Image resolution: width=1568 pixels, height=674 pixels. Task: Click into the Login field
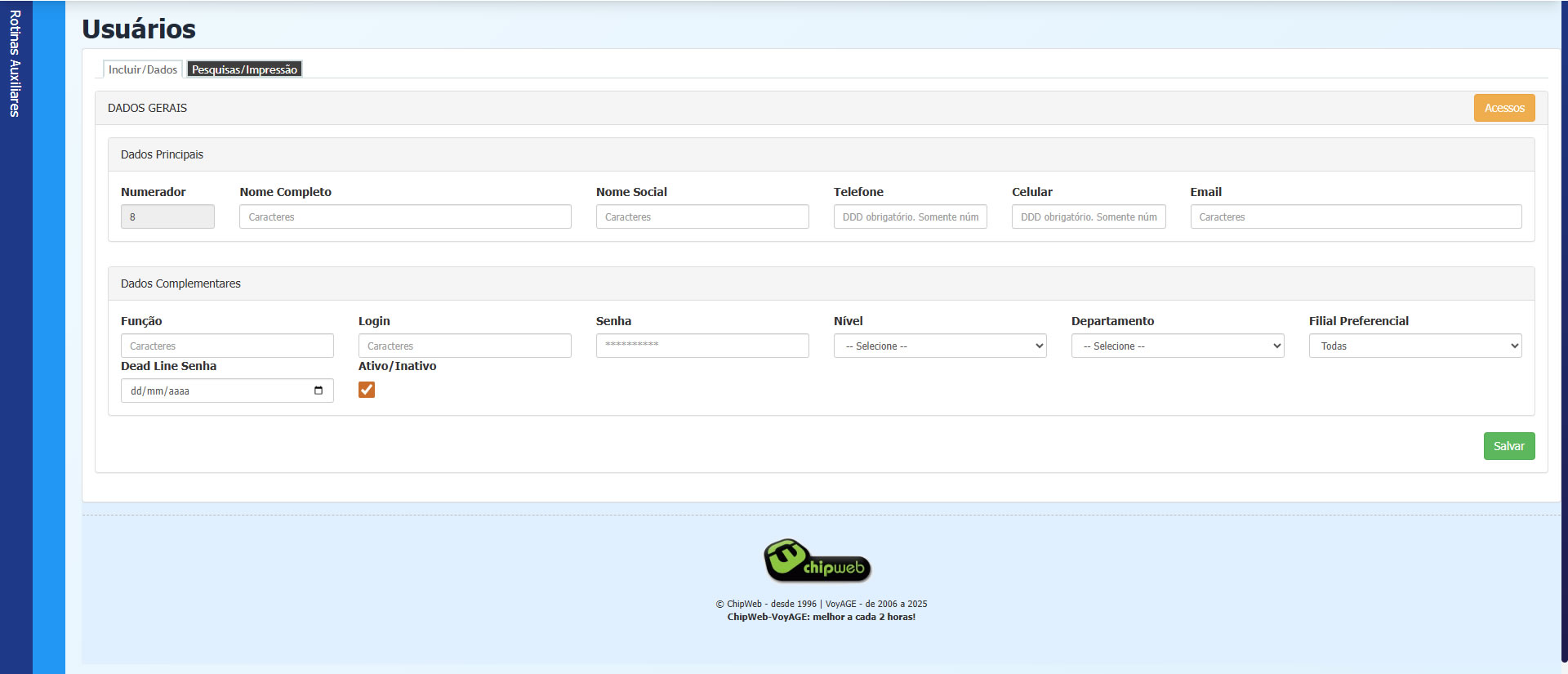pos(465,346)
